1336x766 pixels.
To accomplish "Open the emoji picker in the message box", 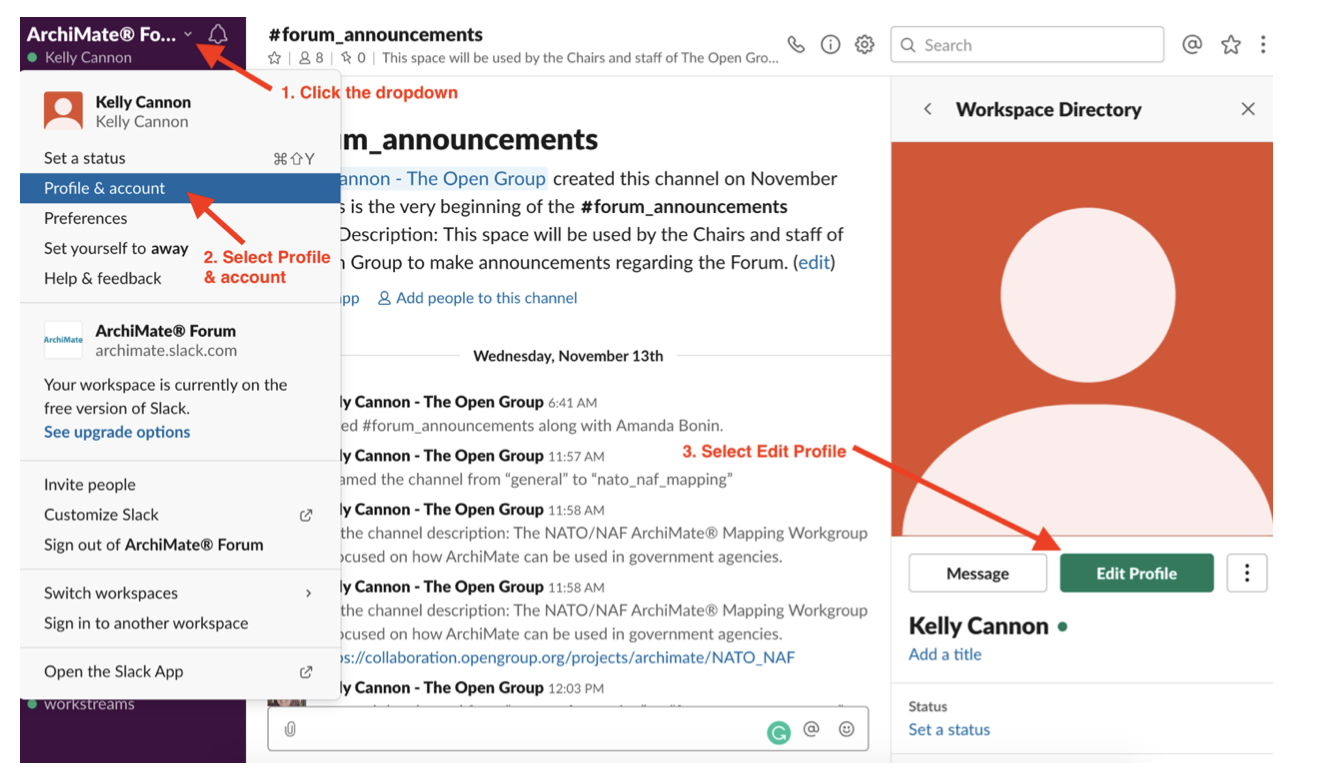I will click(846, 730).
